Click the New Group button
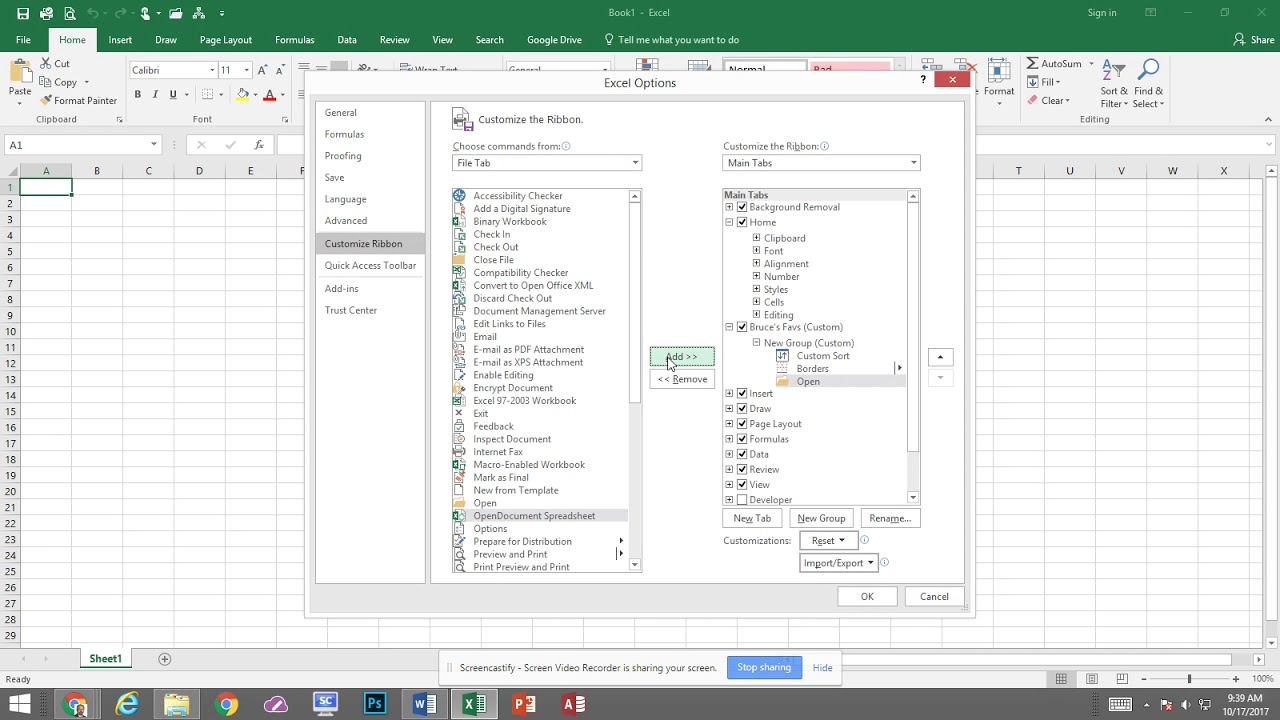Screen dimensions: 1280x720 click(821, 518)
